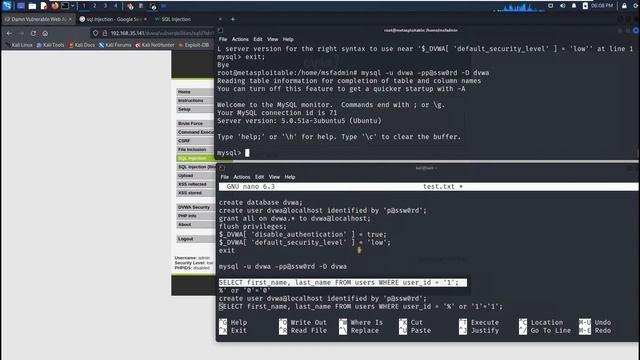Viewport: 640px width, 360px height.
Task: Go to the browser home page
Action: (x=45, y=33)
